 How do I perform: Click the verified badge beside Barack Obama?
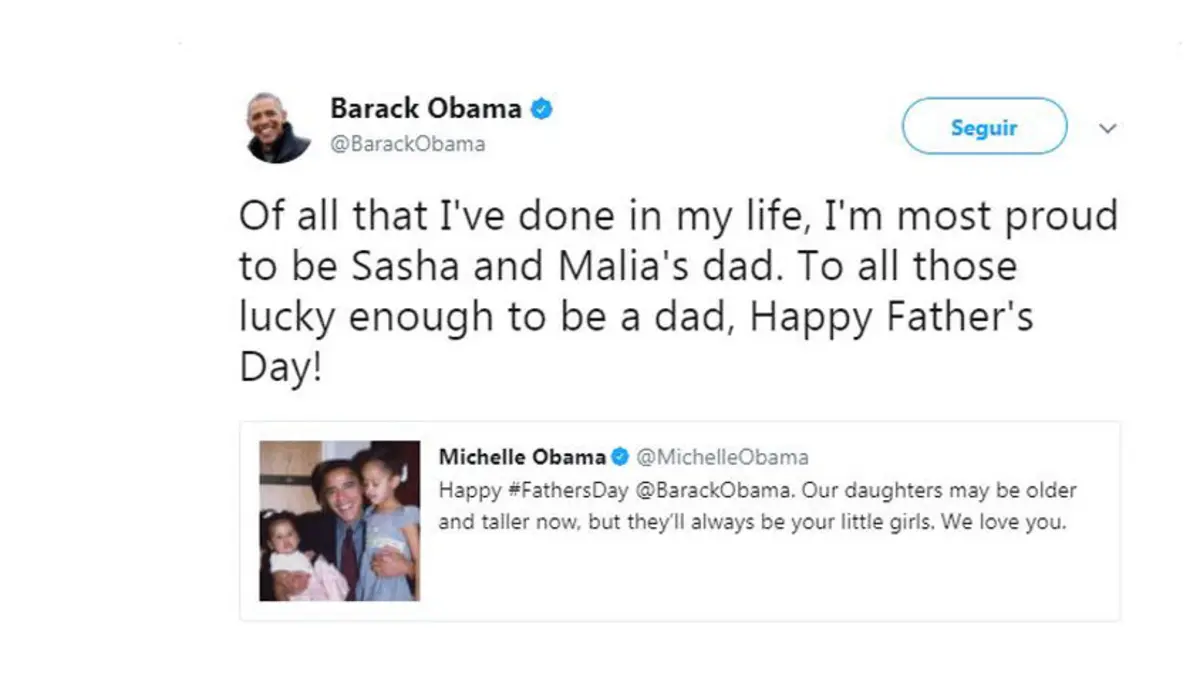point(541,109)
